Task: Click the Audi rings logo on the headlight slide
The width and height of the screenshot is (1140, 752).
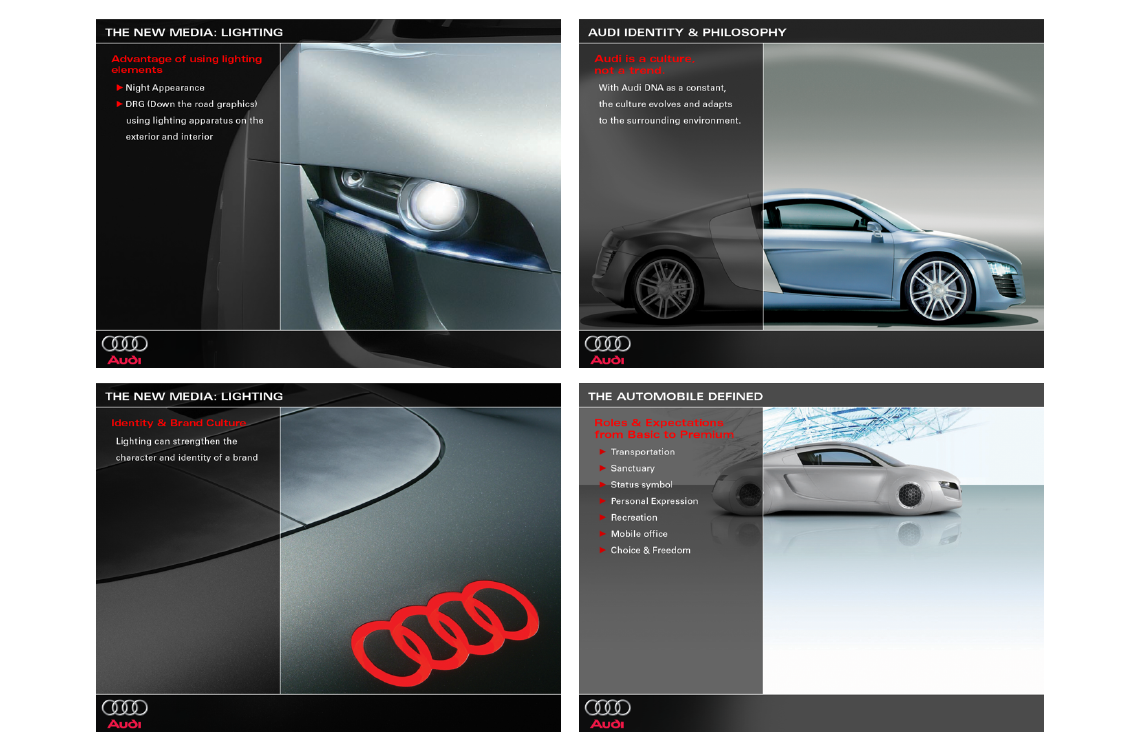Action: (125, 347)
